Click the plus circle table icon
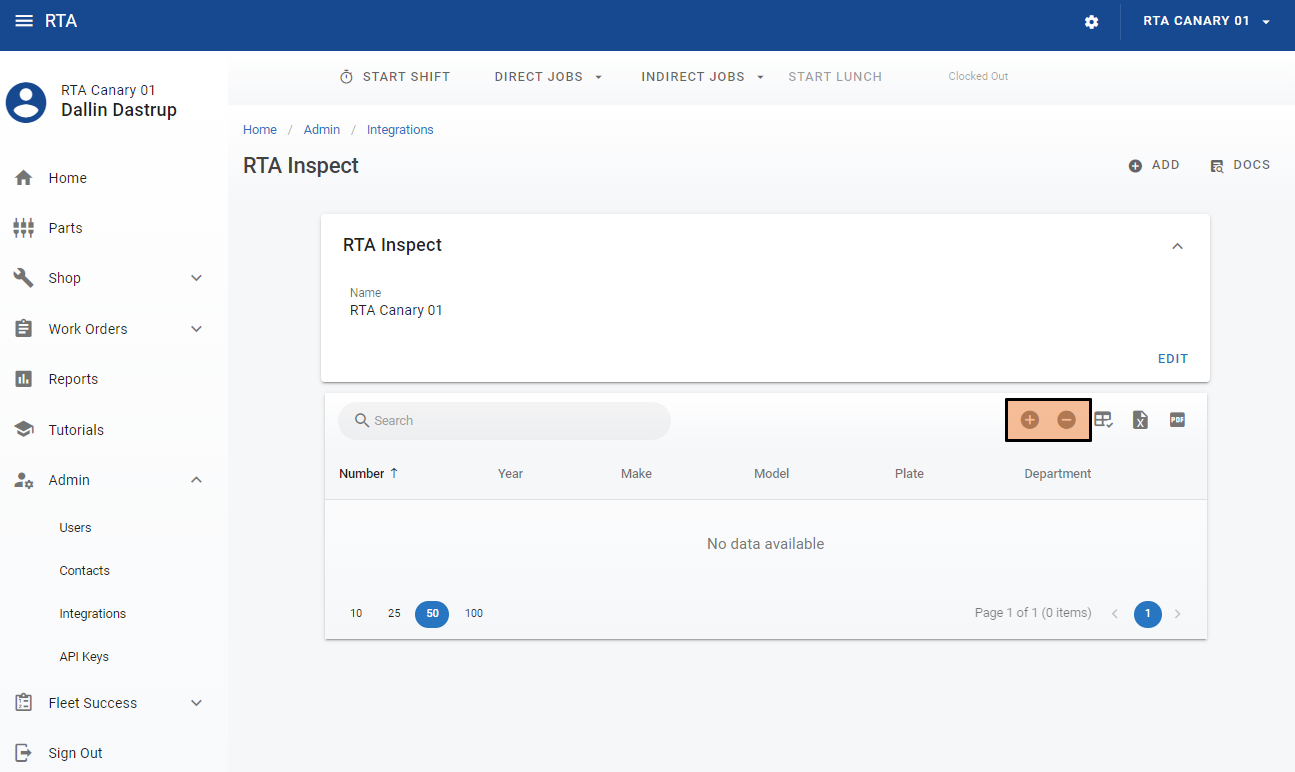 pos(1030,420)
